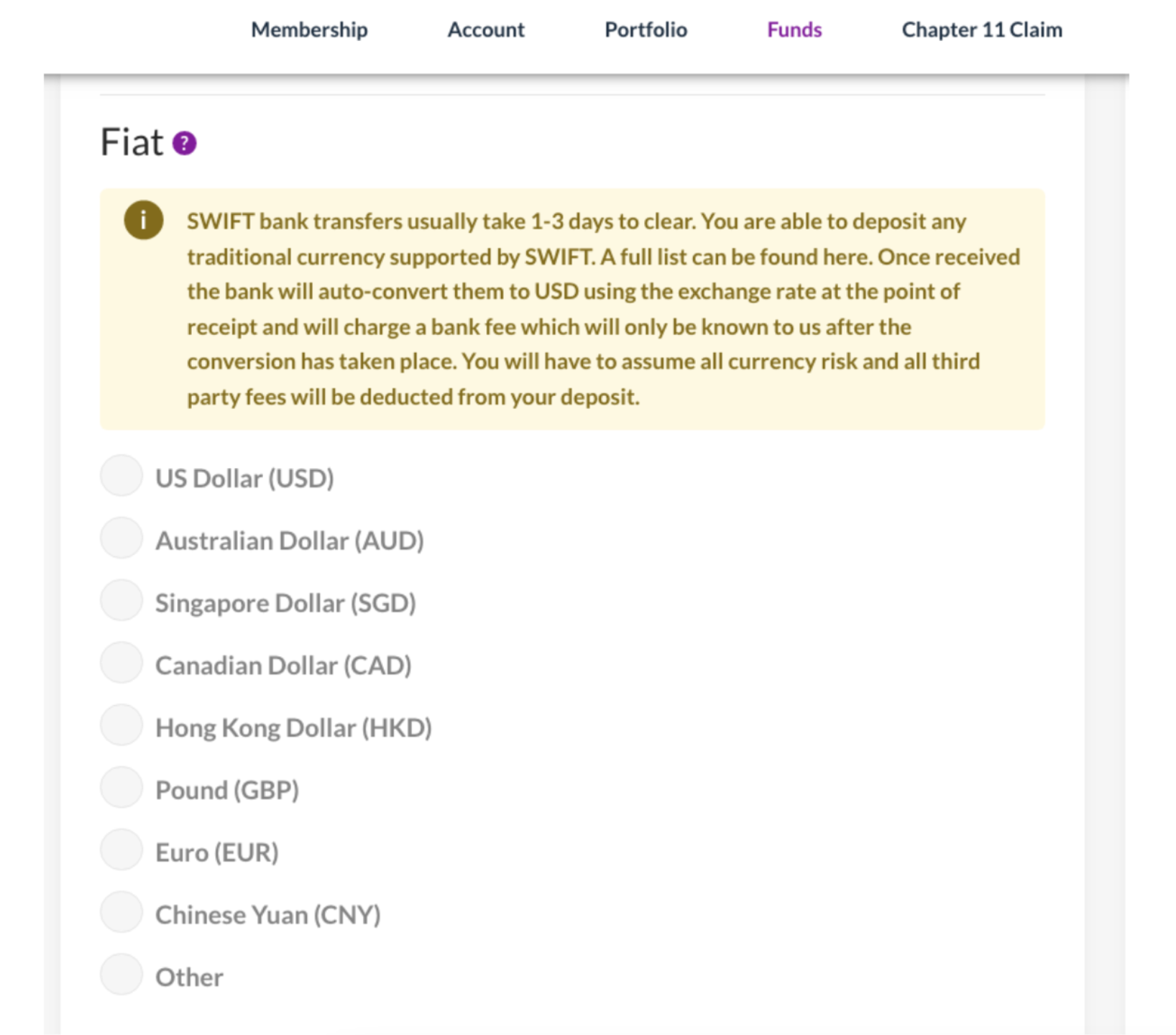Select the US Dollar (USD) radio button
The height and width of the screenshot is (1035, 1176).
coord(121,476)
